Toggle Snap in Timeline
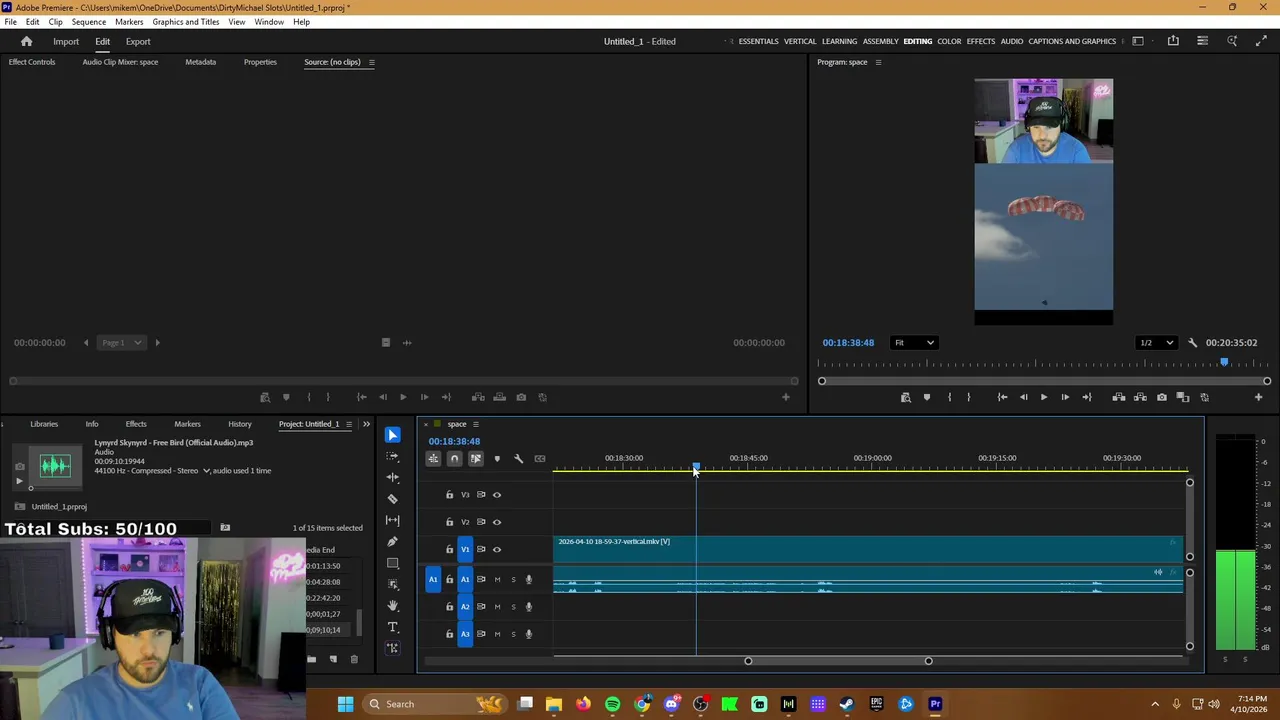 454,459
